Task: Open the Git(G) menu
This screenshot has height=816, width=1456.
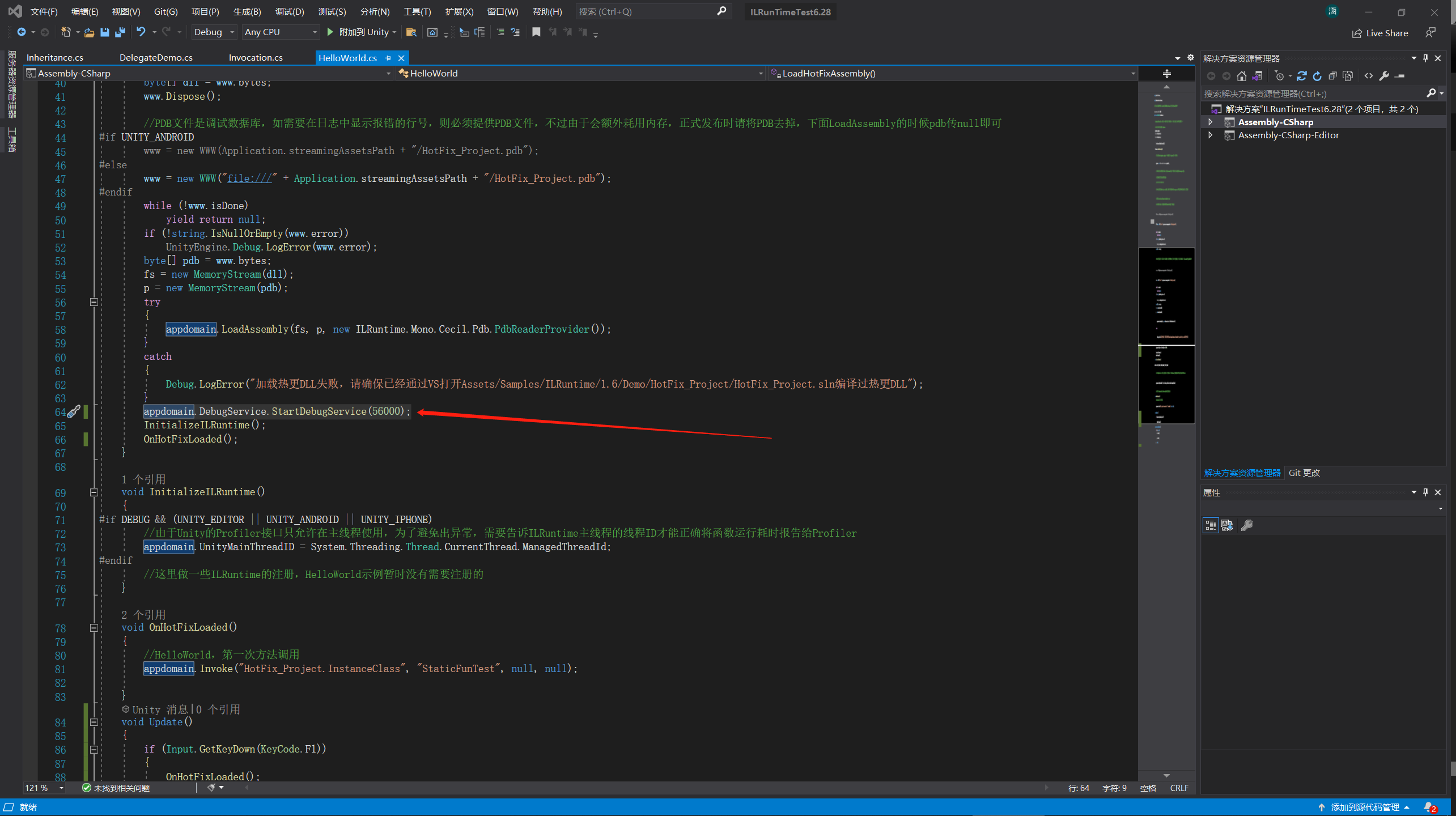Action: 165,11
